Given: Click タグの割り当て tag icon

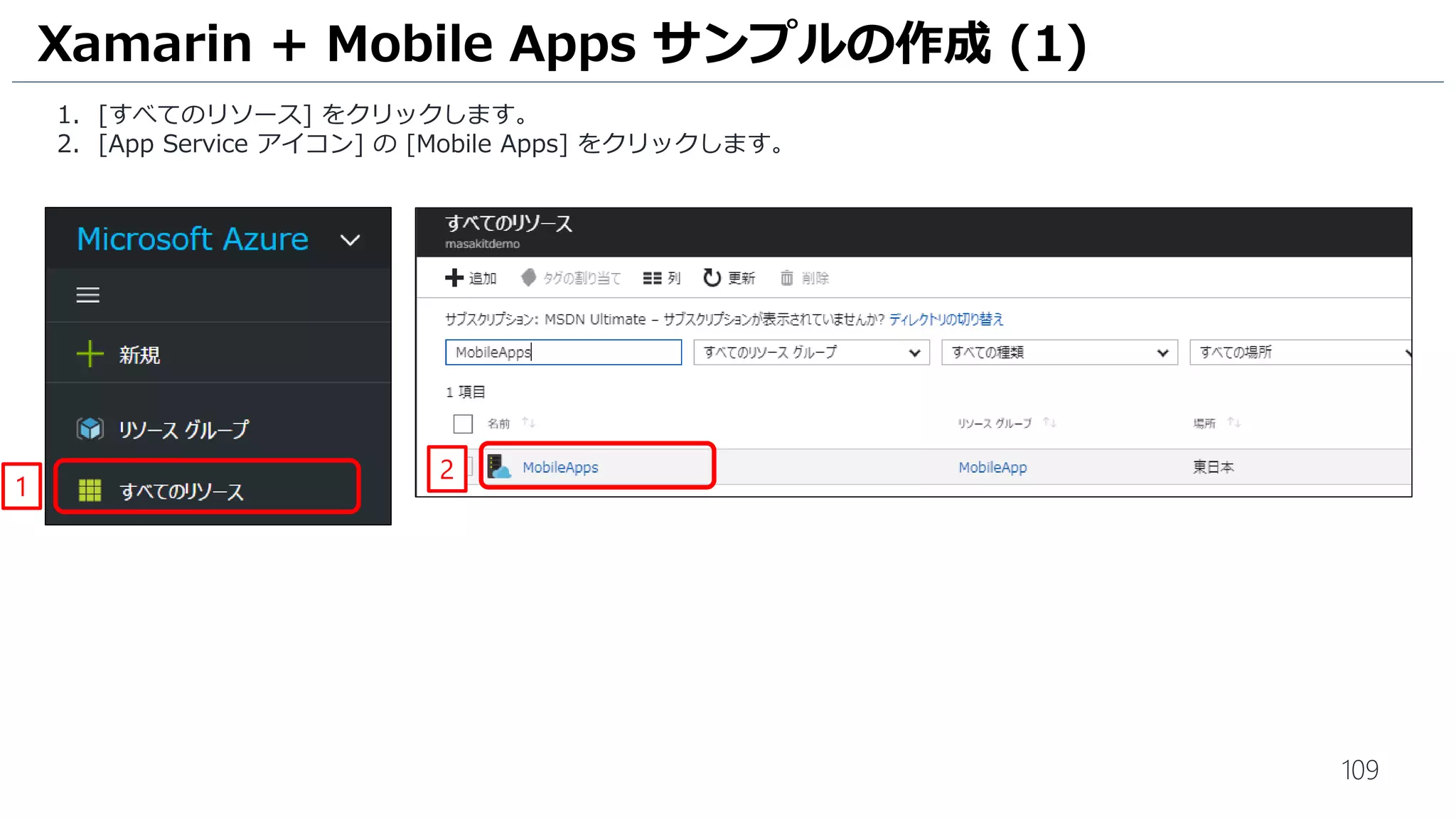Looking at the screenshot, I should coord(528,277).
